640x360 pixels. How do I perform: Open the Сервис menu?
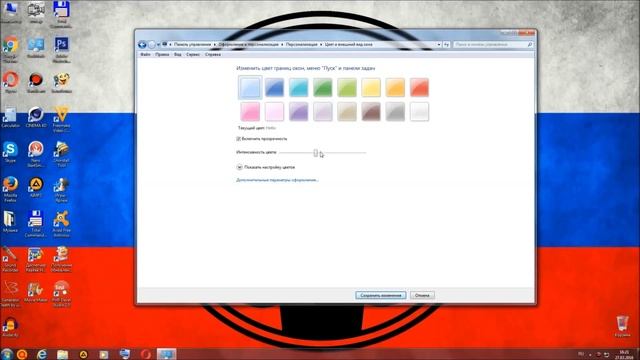click(x=193, y=54)
